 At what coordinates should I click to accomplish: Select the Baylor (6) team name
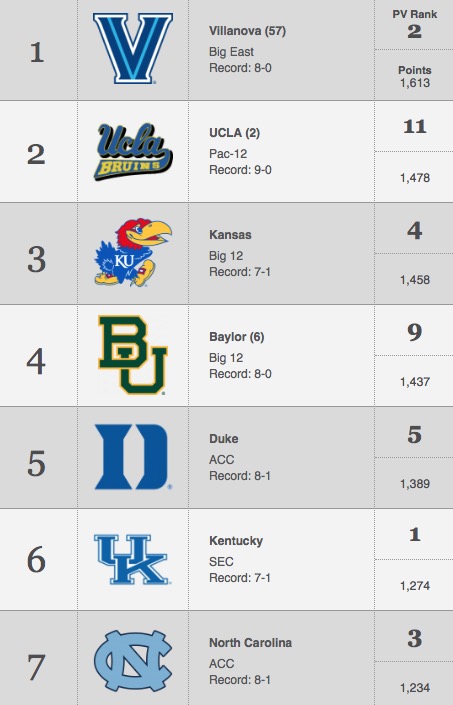pyautogui.click(x=236, y=337)
